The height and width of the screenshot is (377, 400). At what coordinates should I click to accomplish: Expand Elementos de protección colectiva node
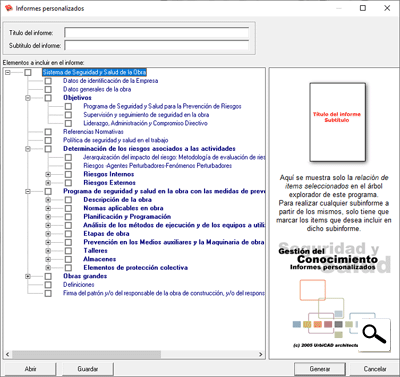pos(48,268)
